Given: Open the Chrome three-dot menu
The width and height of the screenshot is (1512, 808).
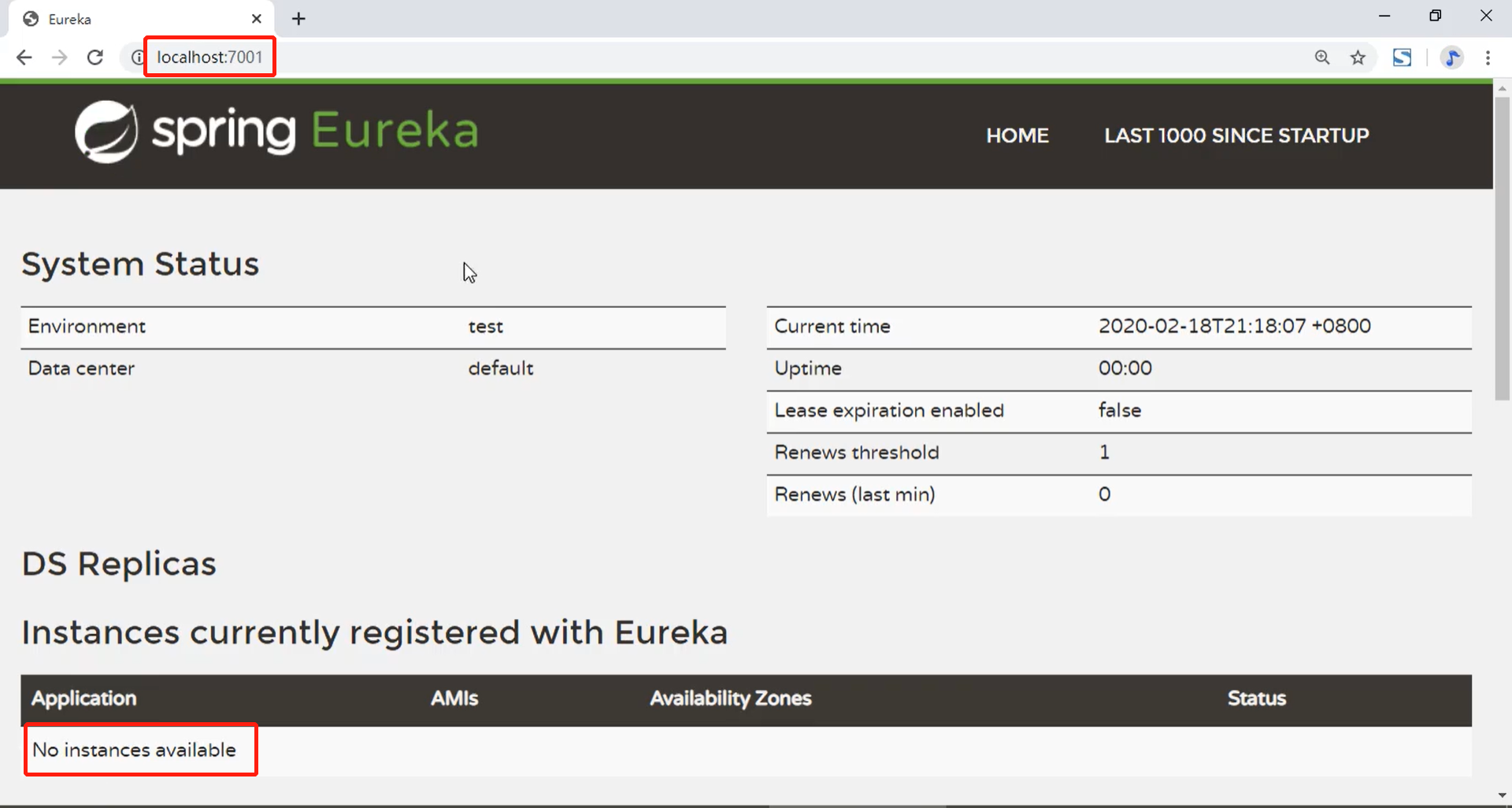Looking at the screenshot, I should coord(1488,57).
